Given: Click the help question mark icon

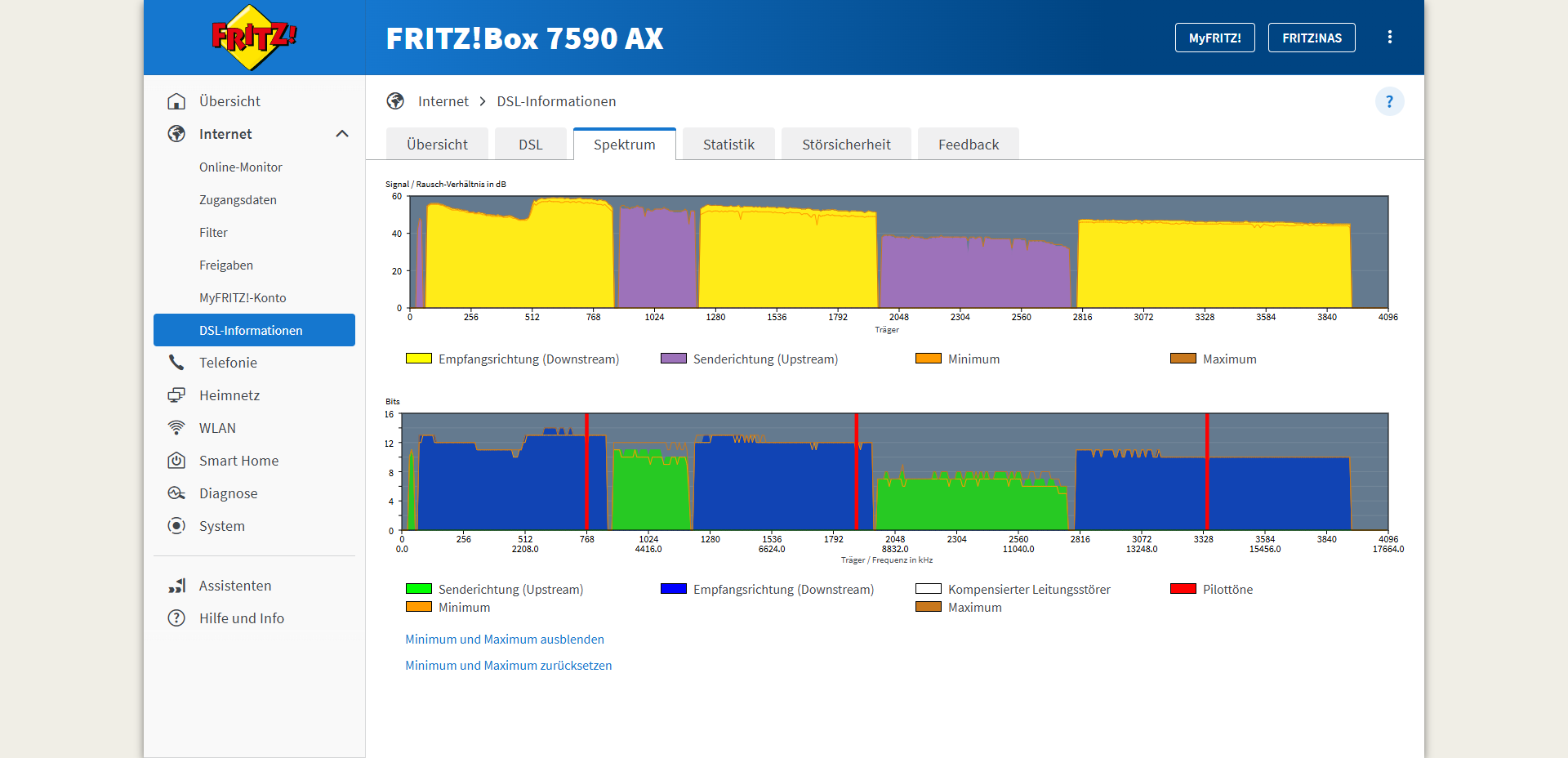Looking at the screenshot, I should pyautogui.click(x=1389, y=101).
